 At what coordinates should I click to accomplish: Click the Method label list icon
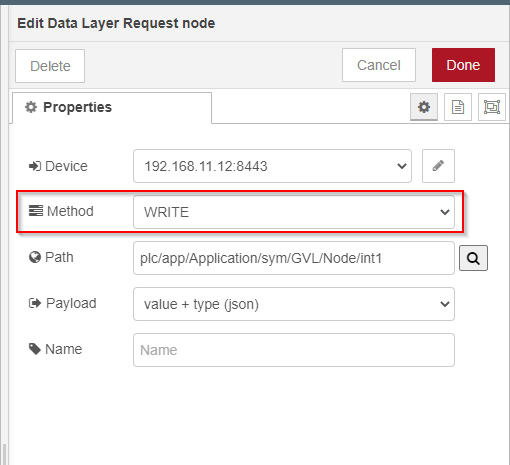coord(36,211)
